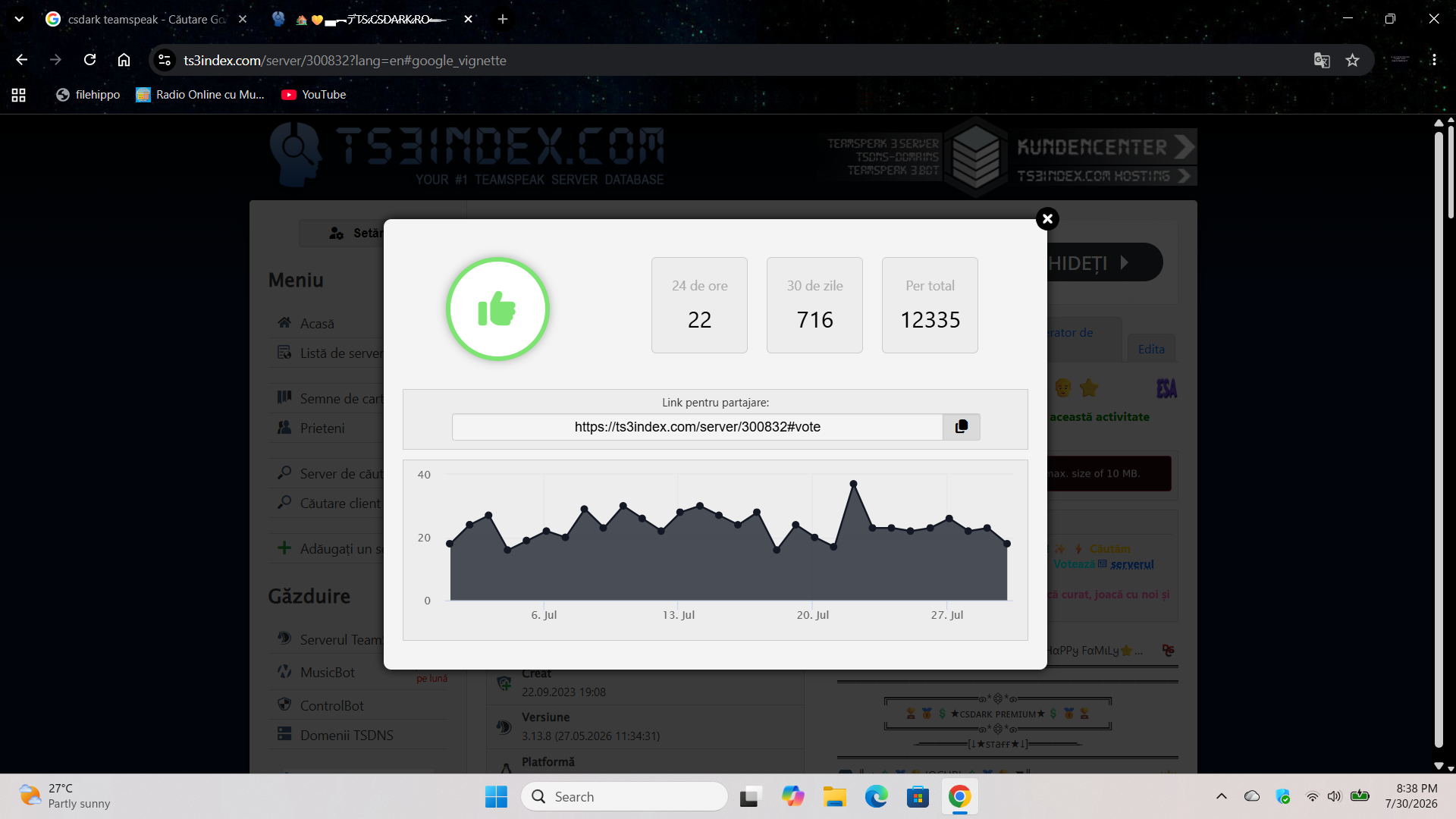Go back to the previous page
Screen dimensions: 1456x819
[21, 60]
